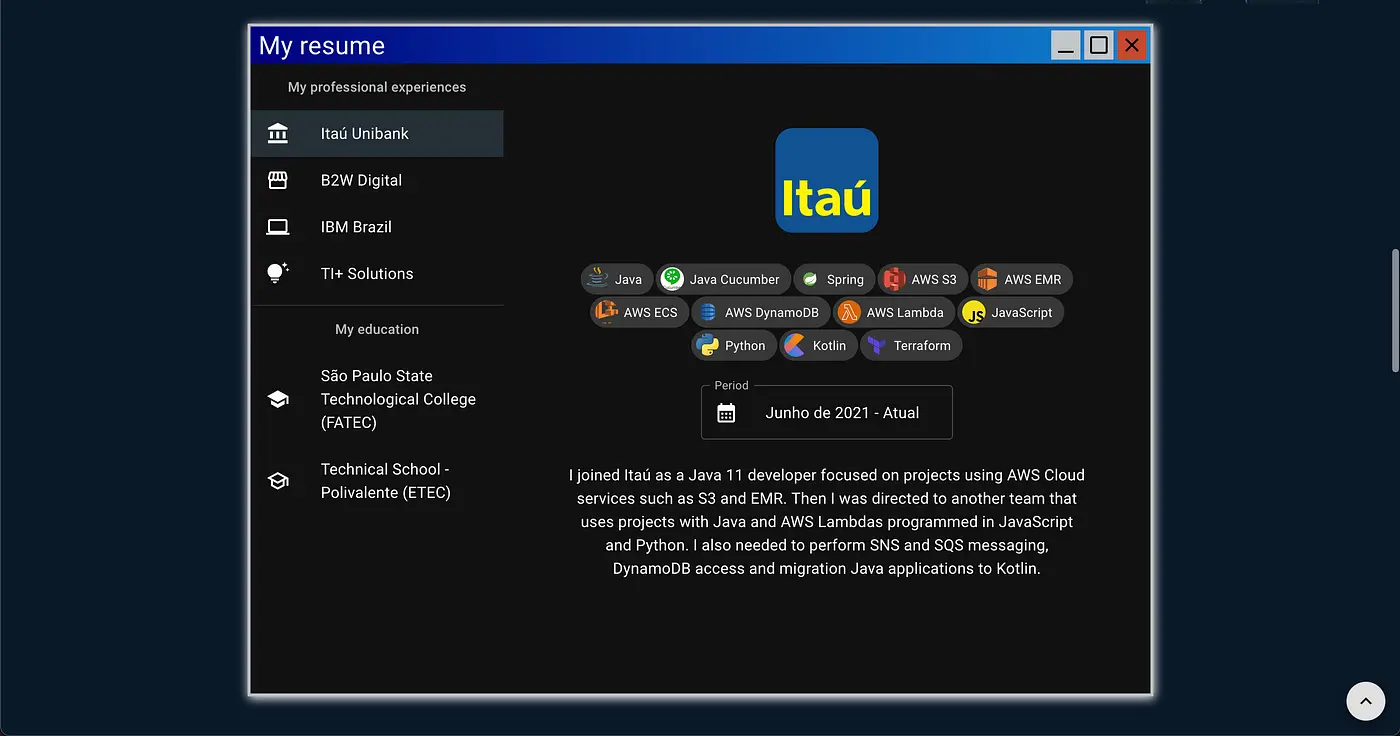
Task: Click the laptop icon beside IBM Brazil
Action: pyautogui.click(x=278, y=227)
